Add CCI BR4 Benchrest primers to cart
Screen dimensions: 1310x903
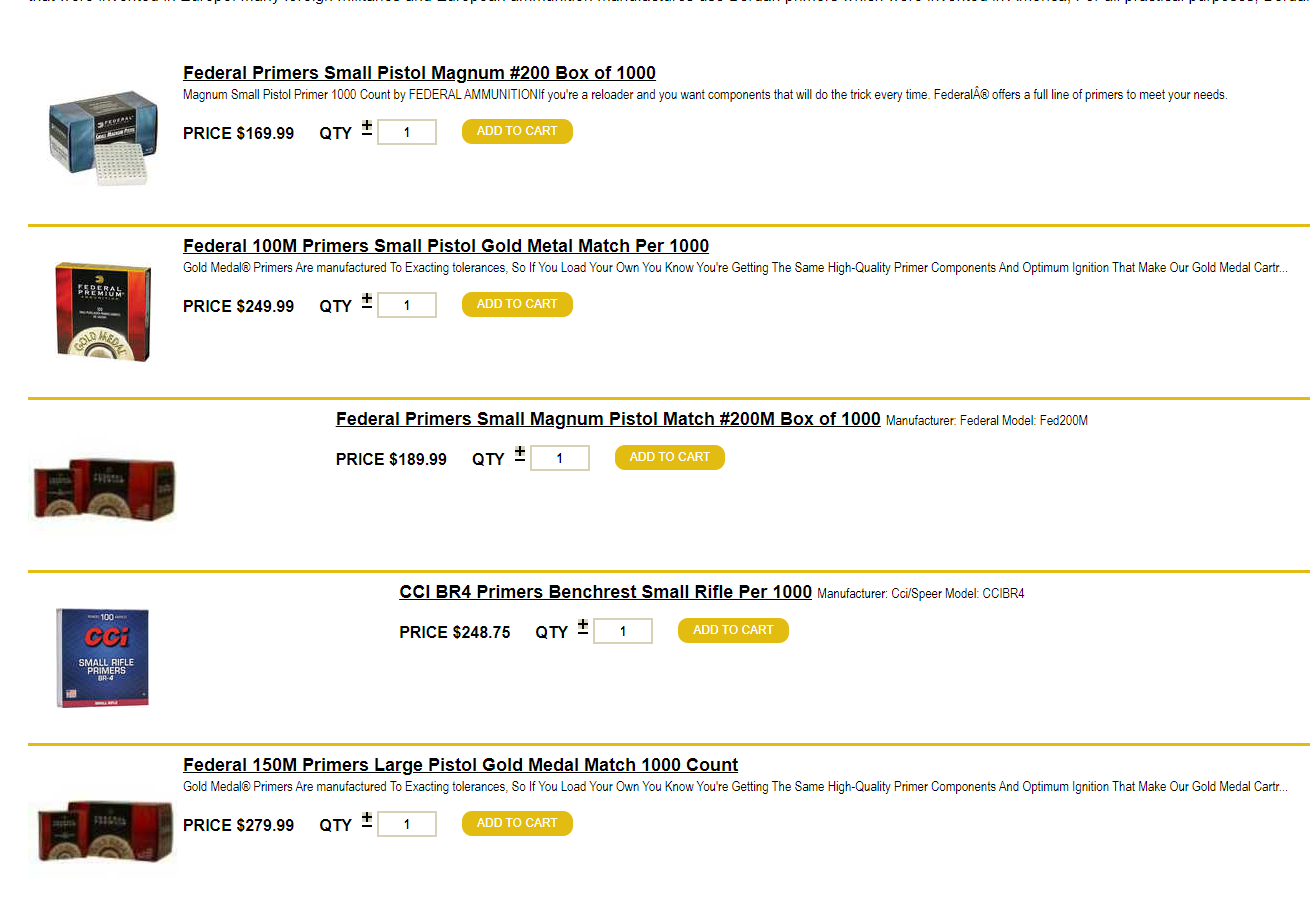tap(733, 630)
